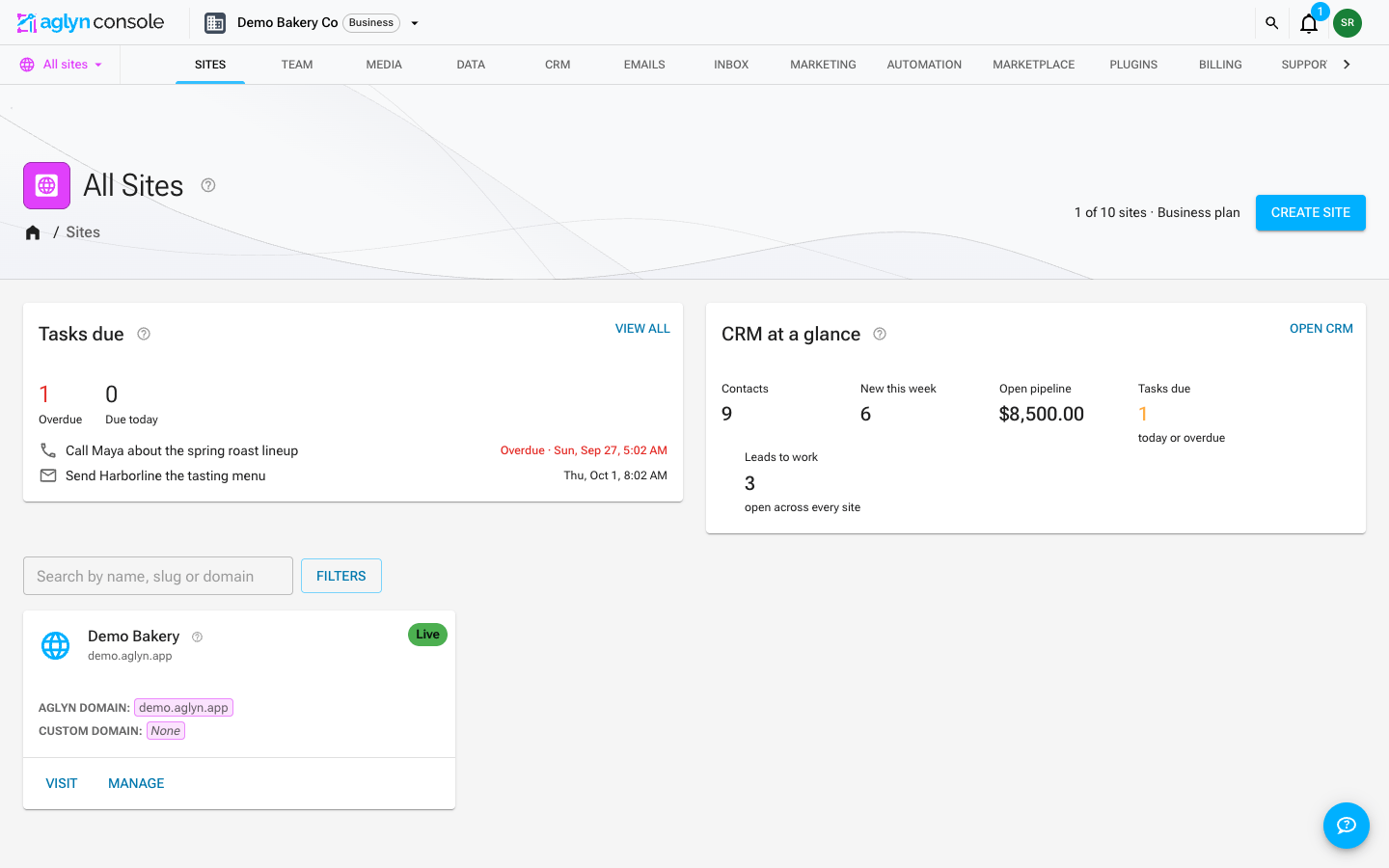
Task: Click VISIT on the Demo Bakery card
Action: coord(62,783)
